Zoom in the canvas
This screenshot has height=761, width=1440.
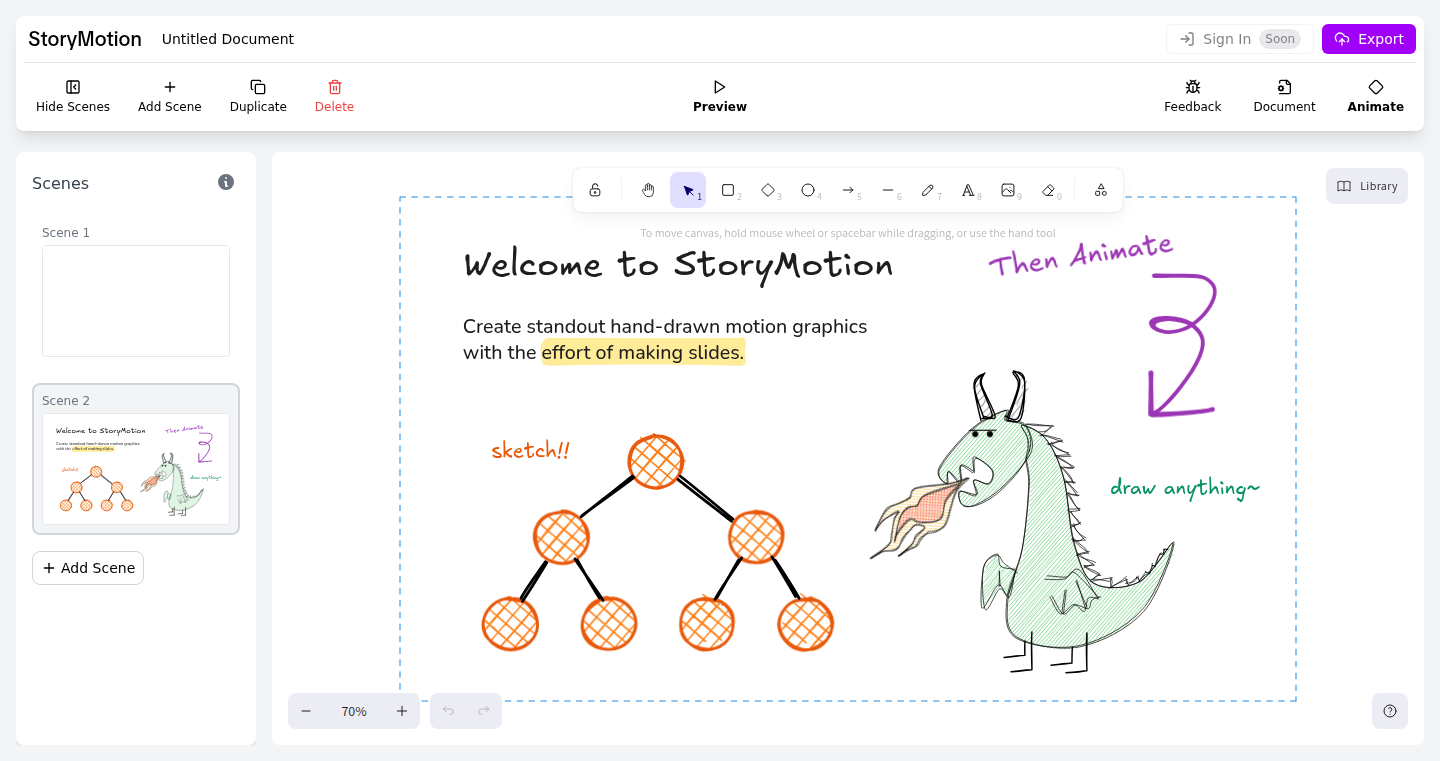[402, 711]
